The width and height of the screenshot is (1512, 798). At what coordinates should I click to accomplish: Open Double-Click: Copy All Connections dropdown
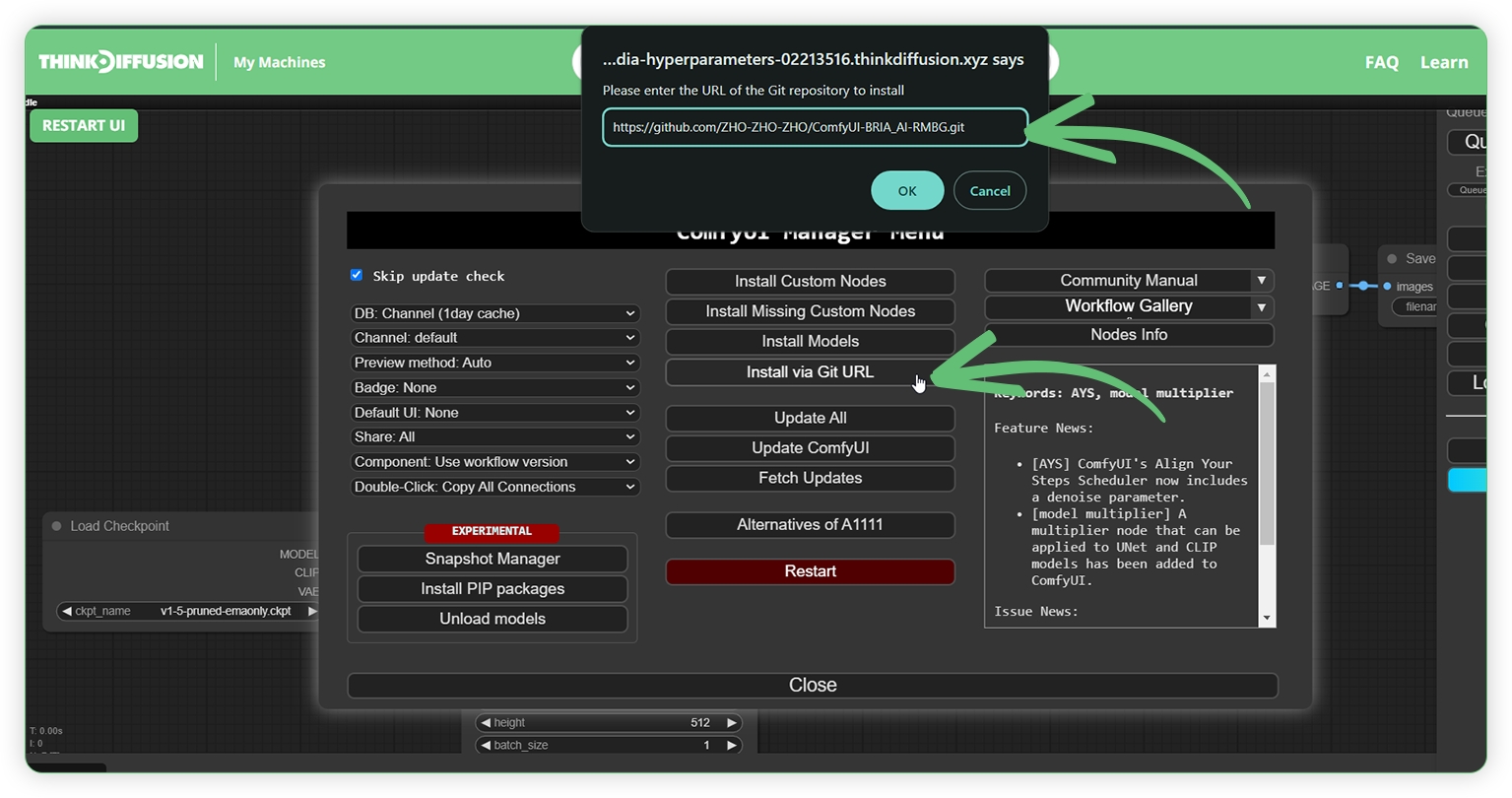[494, 487]
